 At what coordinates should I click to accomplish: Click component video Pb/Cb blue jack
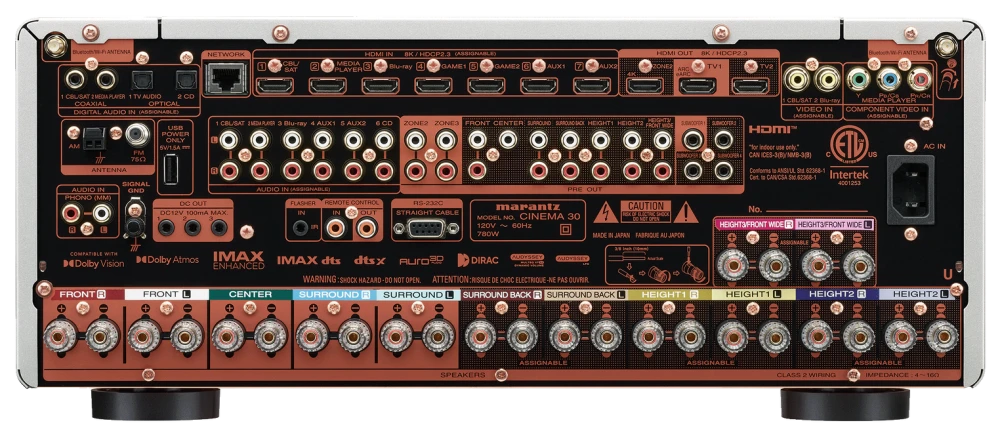click(888, 80)
